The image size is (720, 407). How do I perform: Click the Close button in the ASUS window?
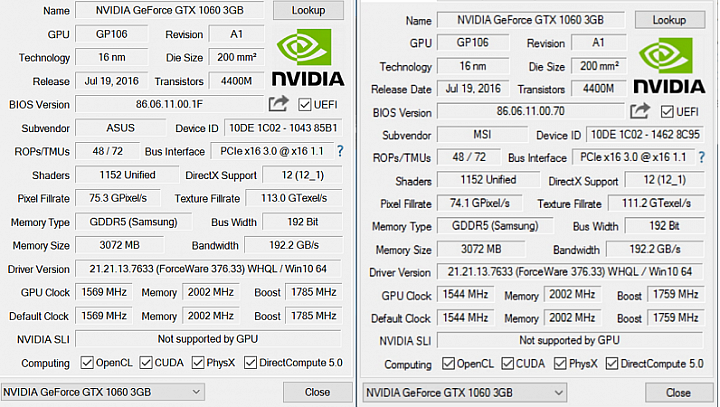coord(317,391)
